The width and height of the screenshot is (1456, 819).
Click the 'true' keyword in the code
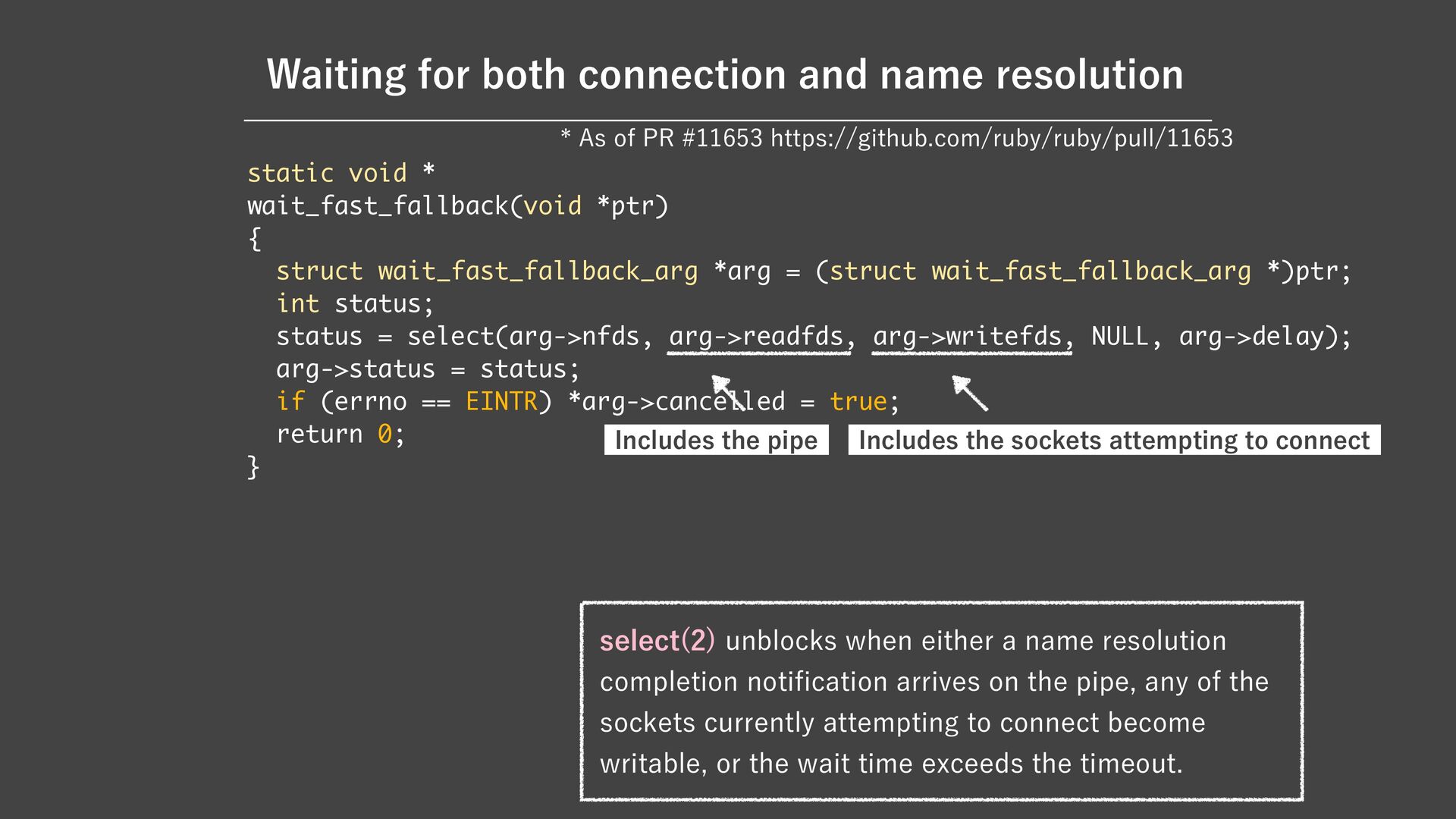pyautogui.click(x=858, y=401)
